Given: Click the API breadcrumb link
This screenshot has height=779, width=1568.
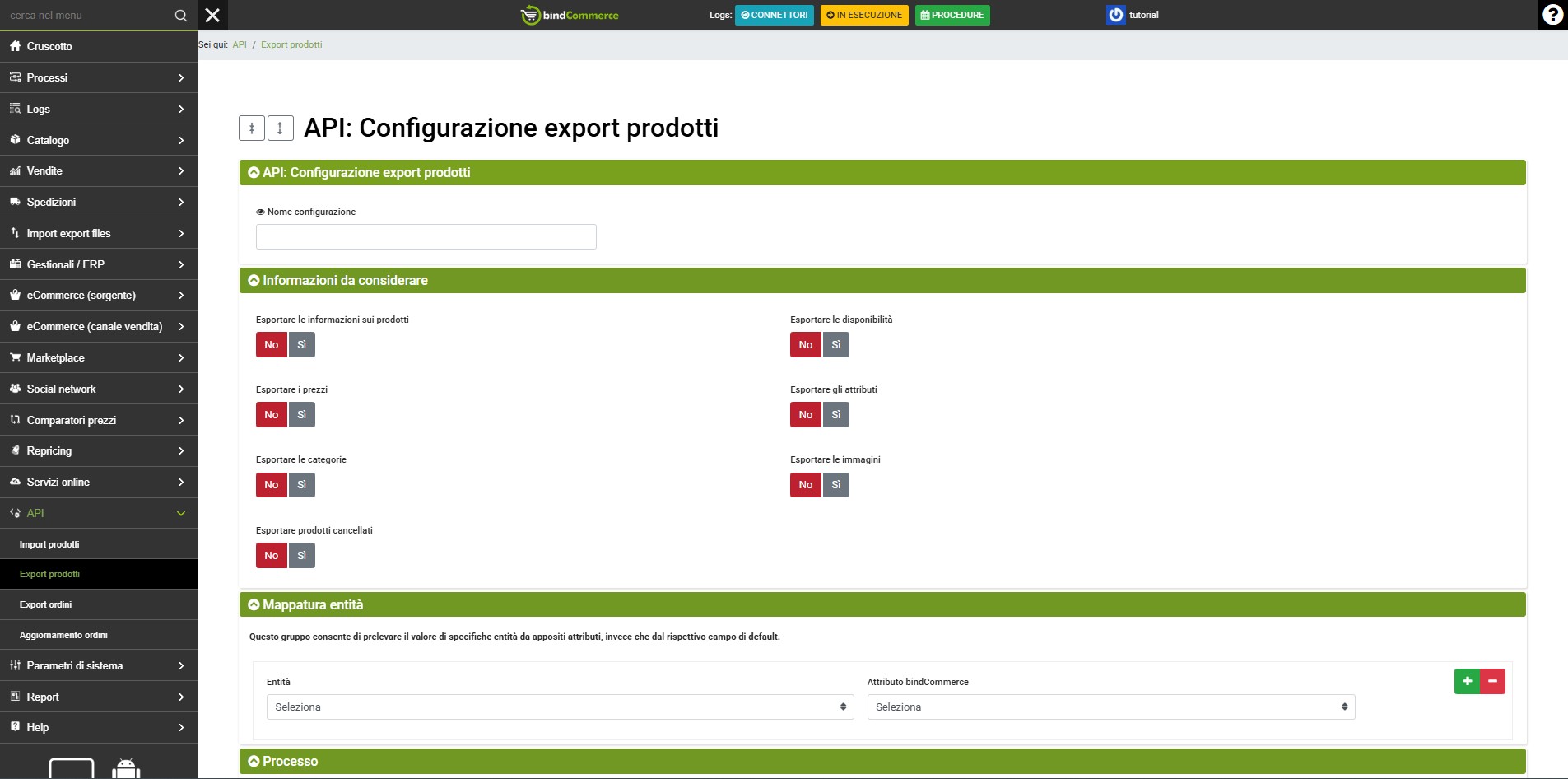Looking at the screenshot, I should (240, 45).
